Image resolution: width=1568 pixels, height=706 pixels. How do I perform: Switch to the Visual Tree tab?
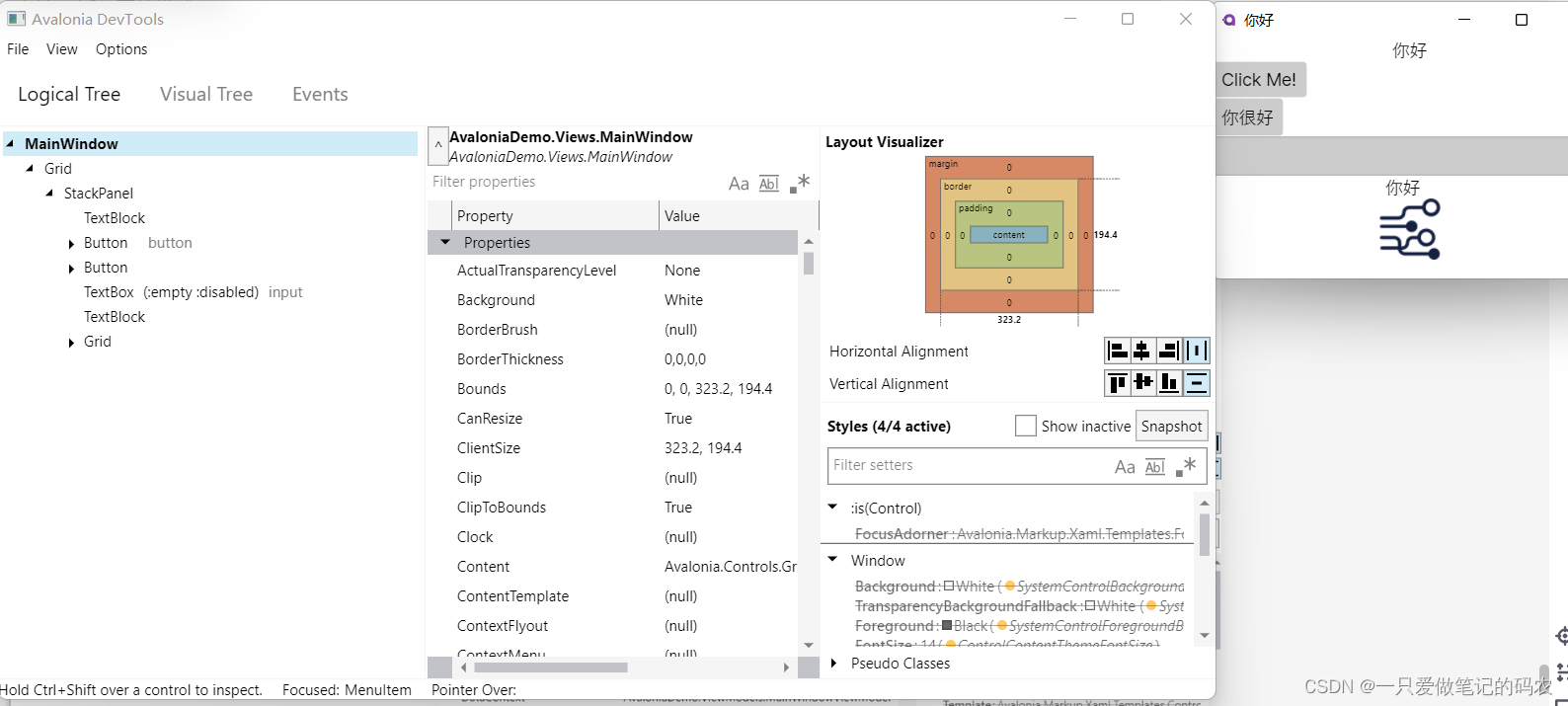206,94
